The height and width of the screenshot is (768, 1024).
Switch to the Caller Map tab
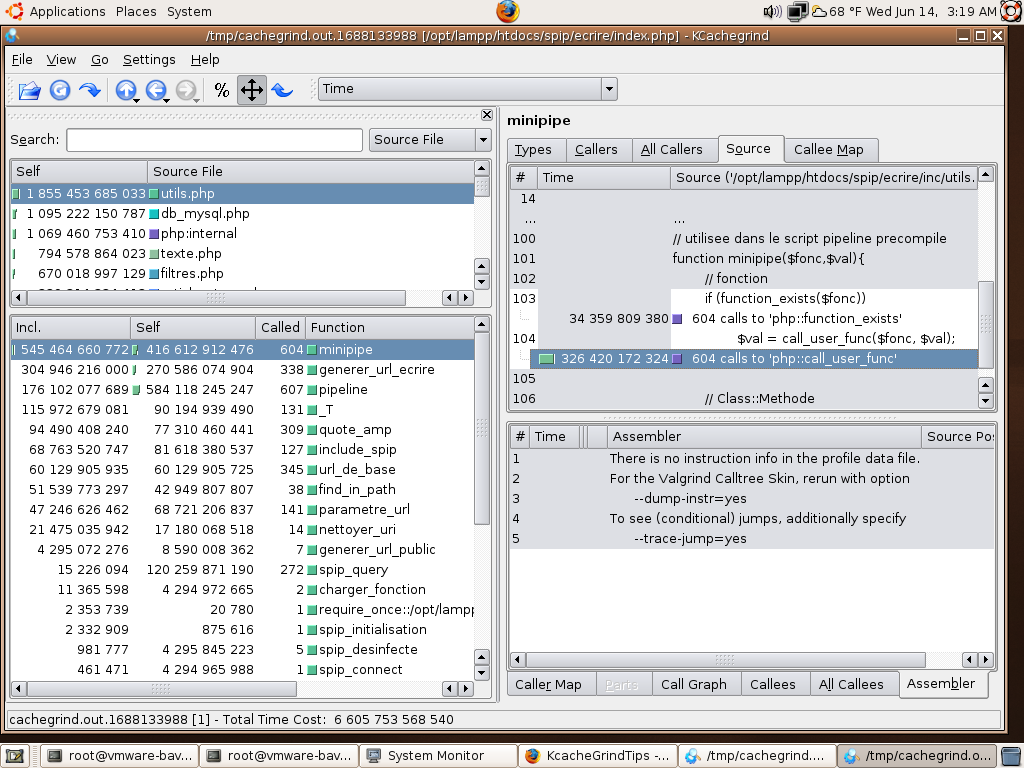[549, 684]
